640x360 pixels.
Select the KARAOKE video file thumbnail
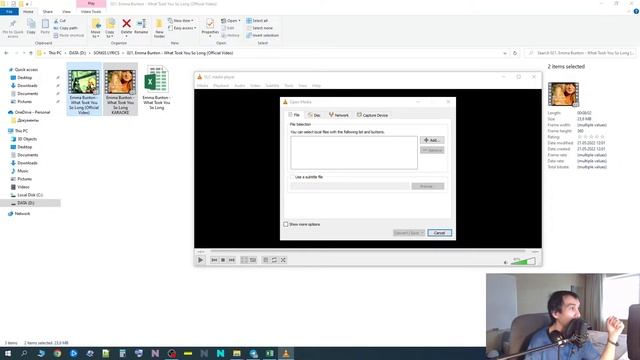click(x=120, y=82)
